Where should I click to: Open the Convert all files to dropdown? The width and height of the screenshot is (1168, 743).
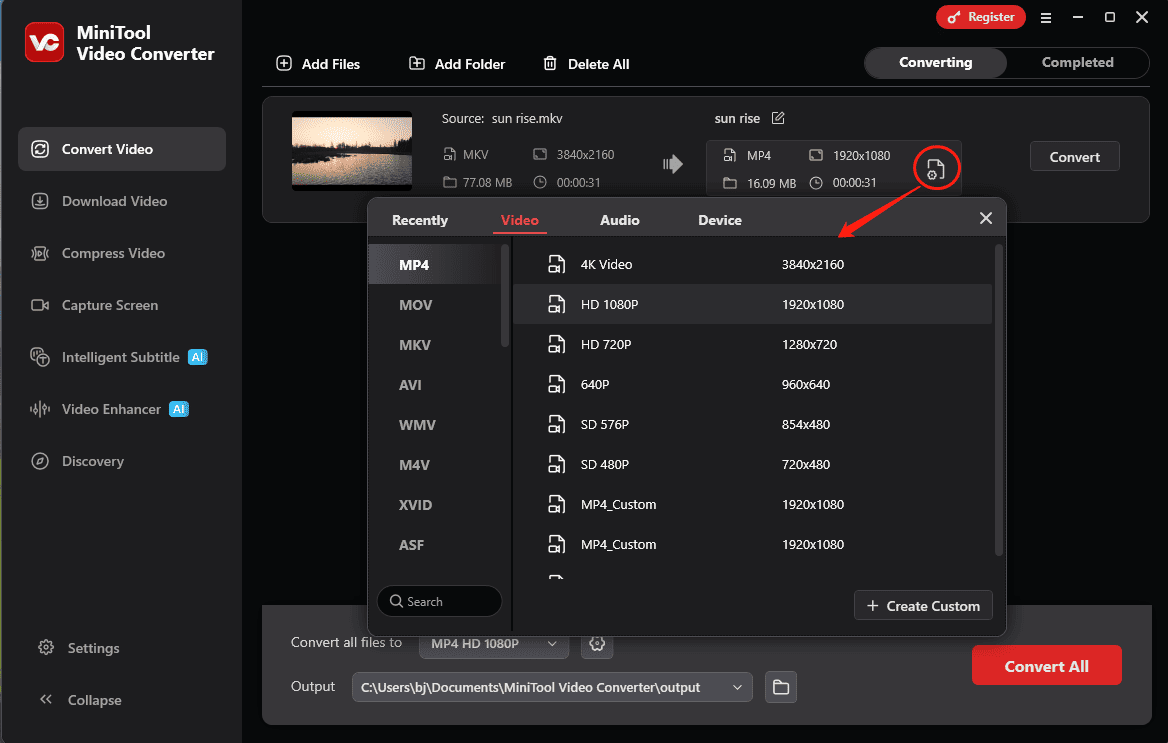click(494, 643)
